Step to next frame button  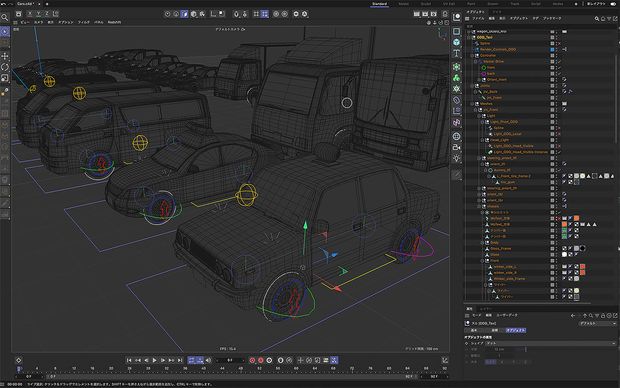[163, 360]
